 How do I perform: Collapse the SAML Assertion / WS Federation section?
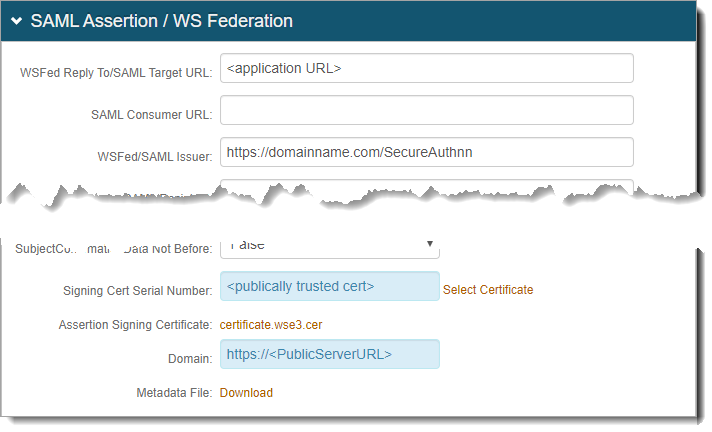(17, 21)
